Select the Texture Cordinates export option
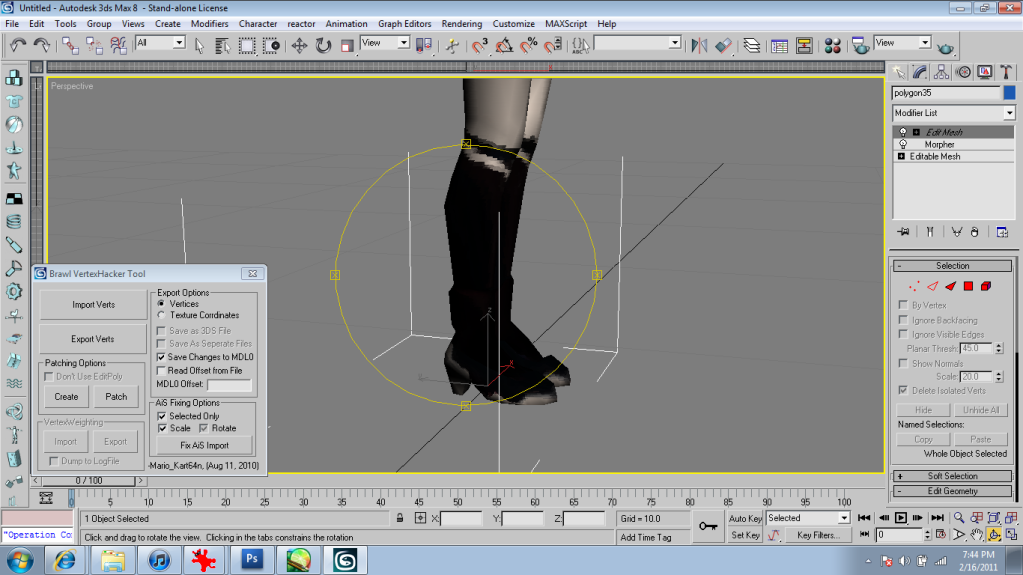 (161, 315)
